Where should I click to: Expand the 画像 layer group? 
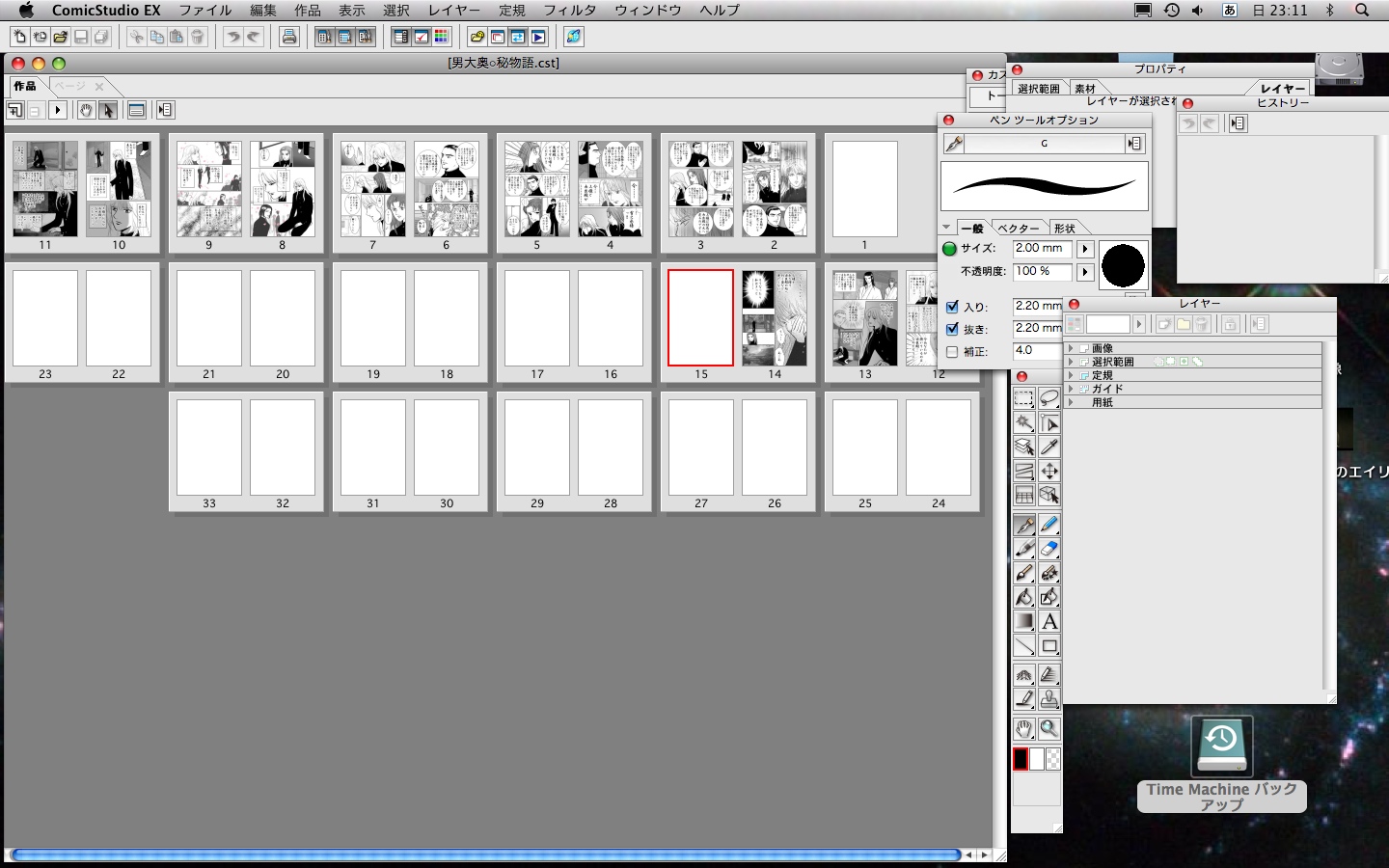click(1071, 348)
